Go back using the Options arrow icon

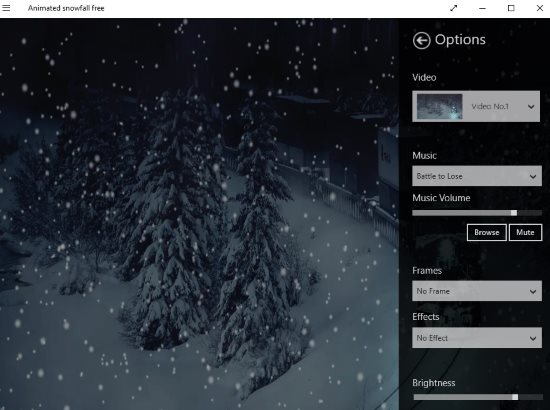click(421, 40)
